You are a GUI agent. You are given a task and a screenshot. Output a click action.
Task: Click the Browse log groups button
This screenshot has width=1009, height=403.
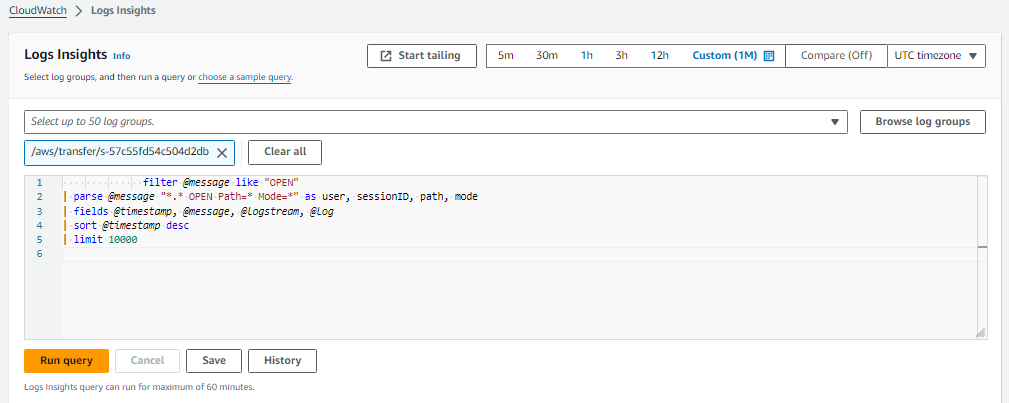pos(923,122)
